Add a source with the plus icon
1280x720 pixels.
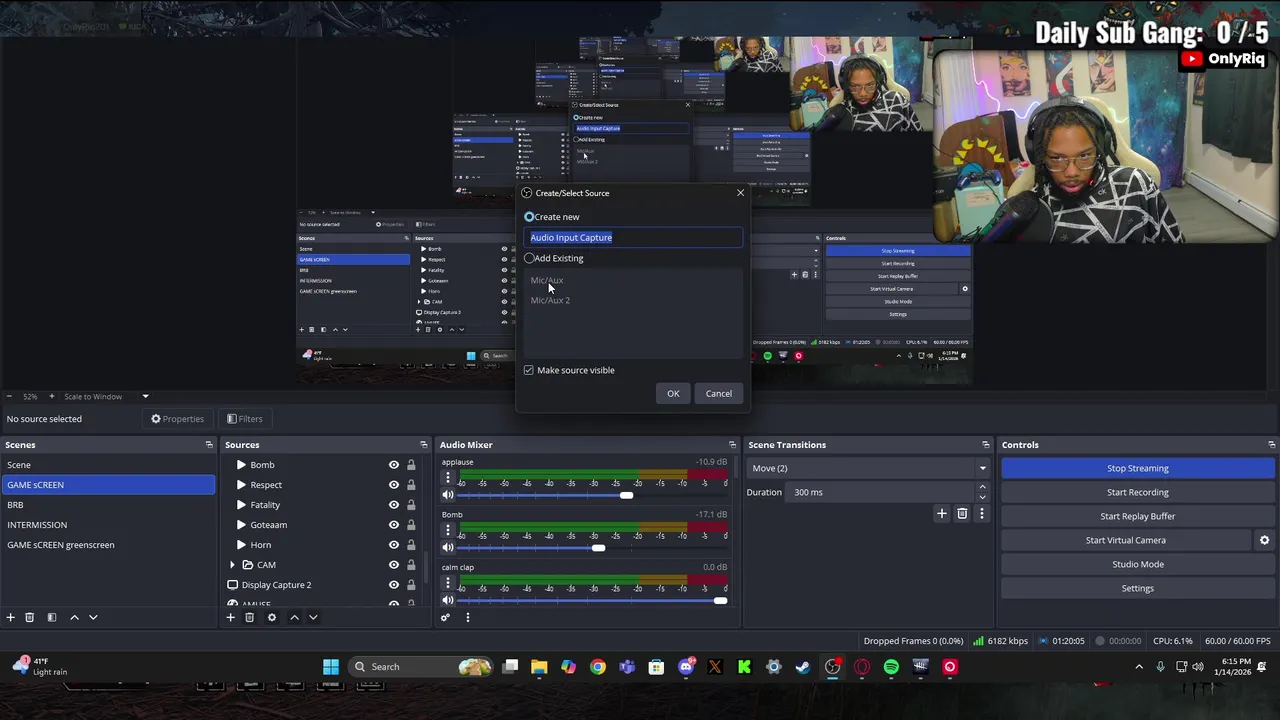click(x=230, y=617)
